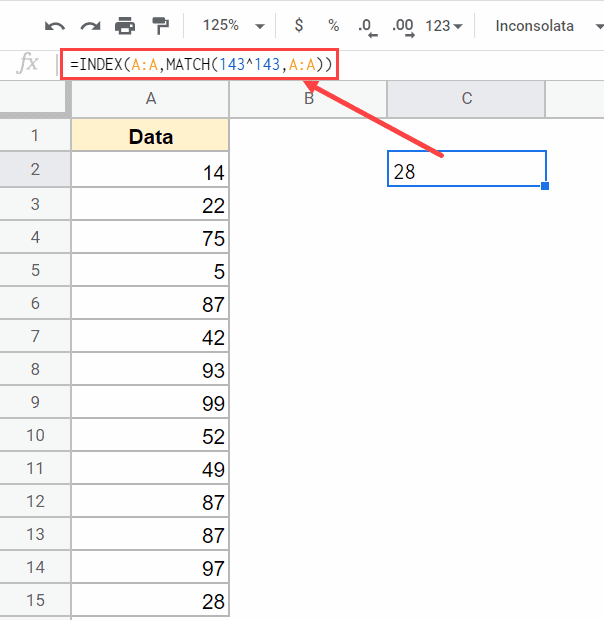Click cell A9 containing 99
The height and width of the screenshot is (620, 604).
click(x=150, y=402)
